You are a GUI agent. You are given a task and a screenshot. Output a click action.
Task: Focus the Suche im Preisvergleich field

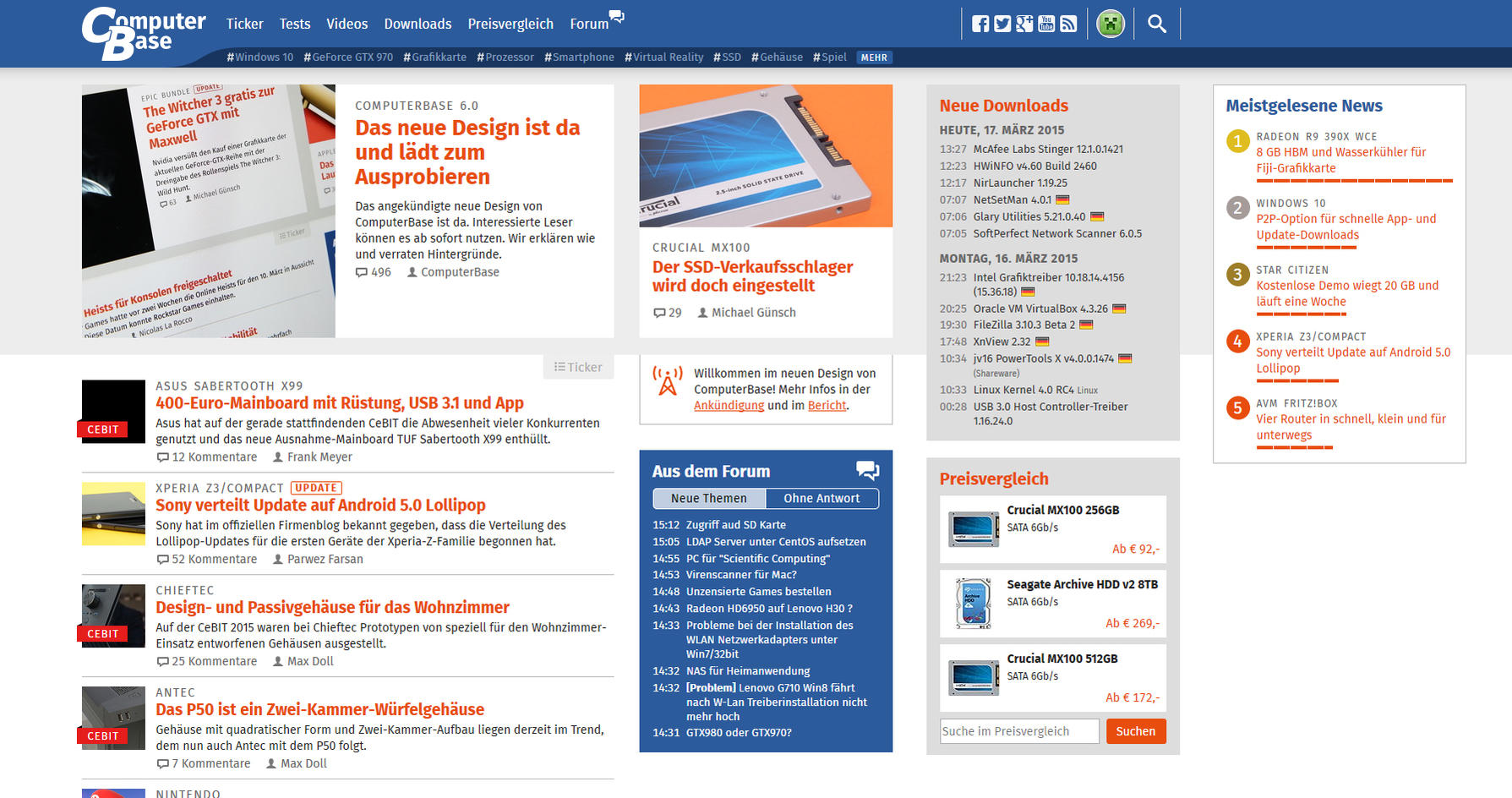[1019, 731]
